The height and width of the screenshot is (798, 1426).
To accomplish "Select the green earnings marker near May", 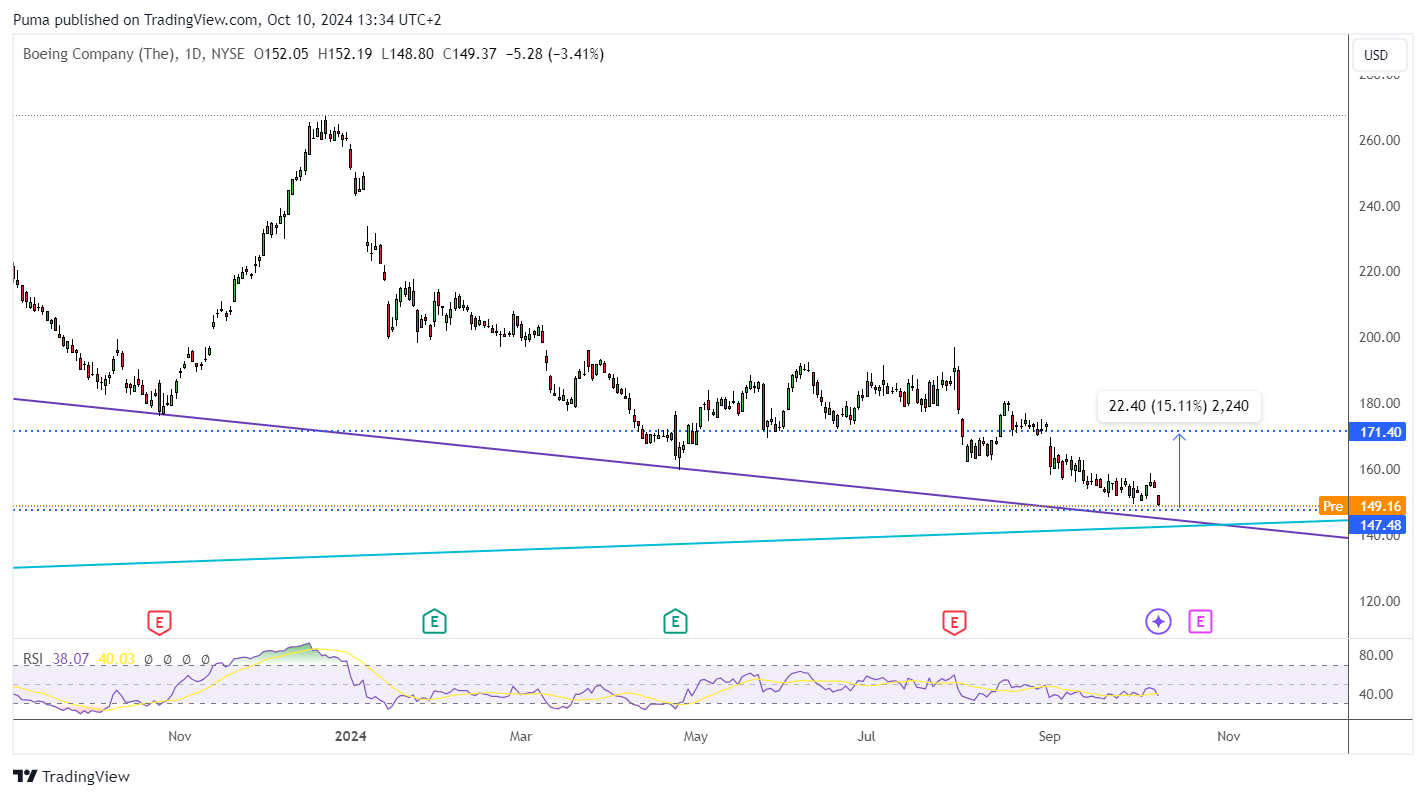I will [675, 622].
